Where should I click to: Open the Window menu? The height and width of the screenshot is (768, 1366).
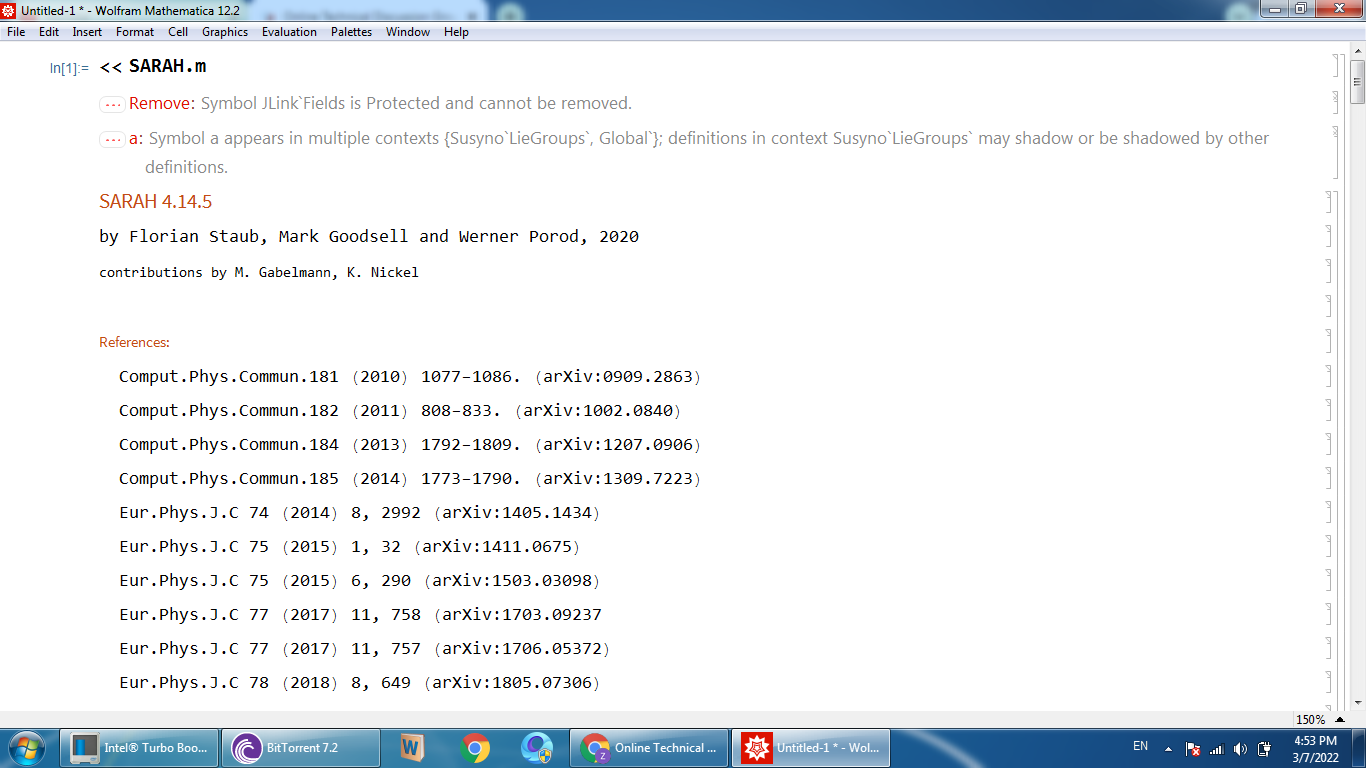[x=408, y=32]
